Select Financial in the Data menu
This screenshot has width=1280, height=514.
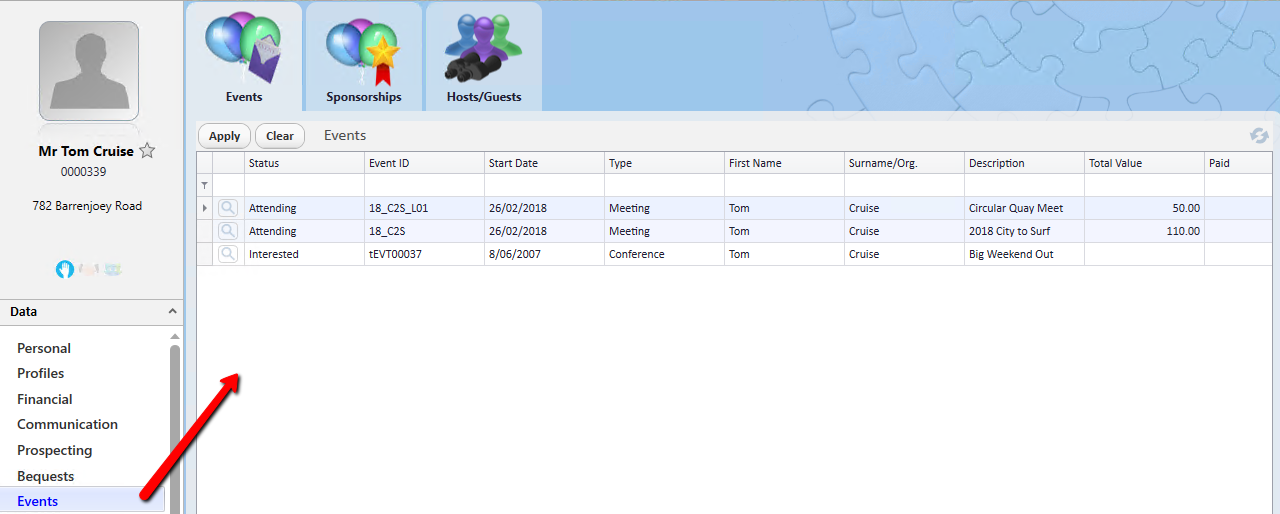[45, 399]
